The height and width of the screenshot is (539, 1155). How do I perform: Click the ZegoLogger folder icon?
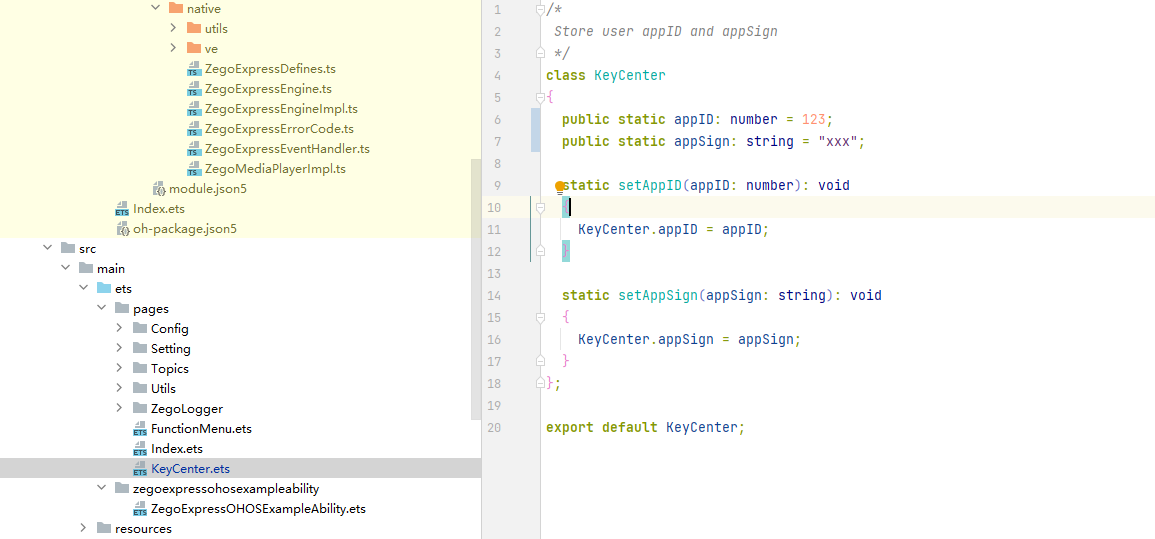140,408
